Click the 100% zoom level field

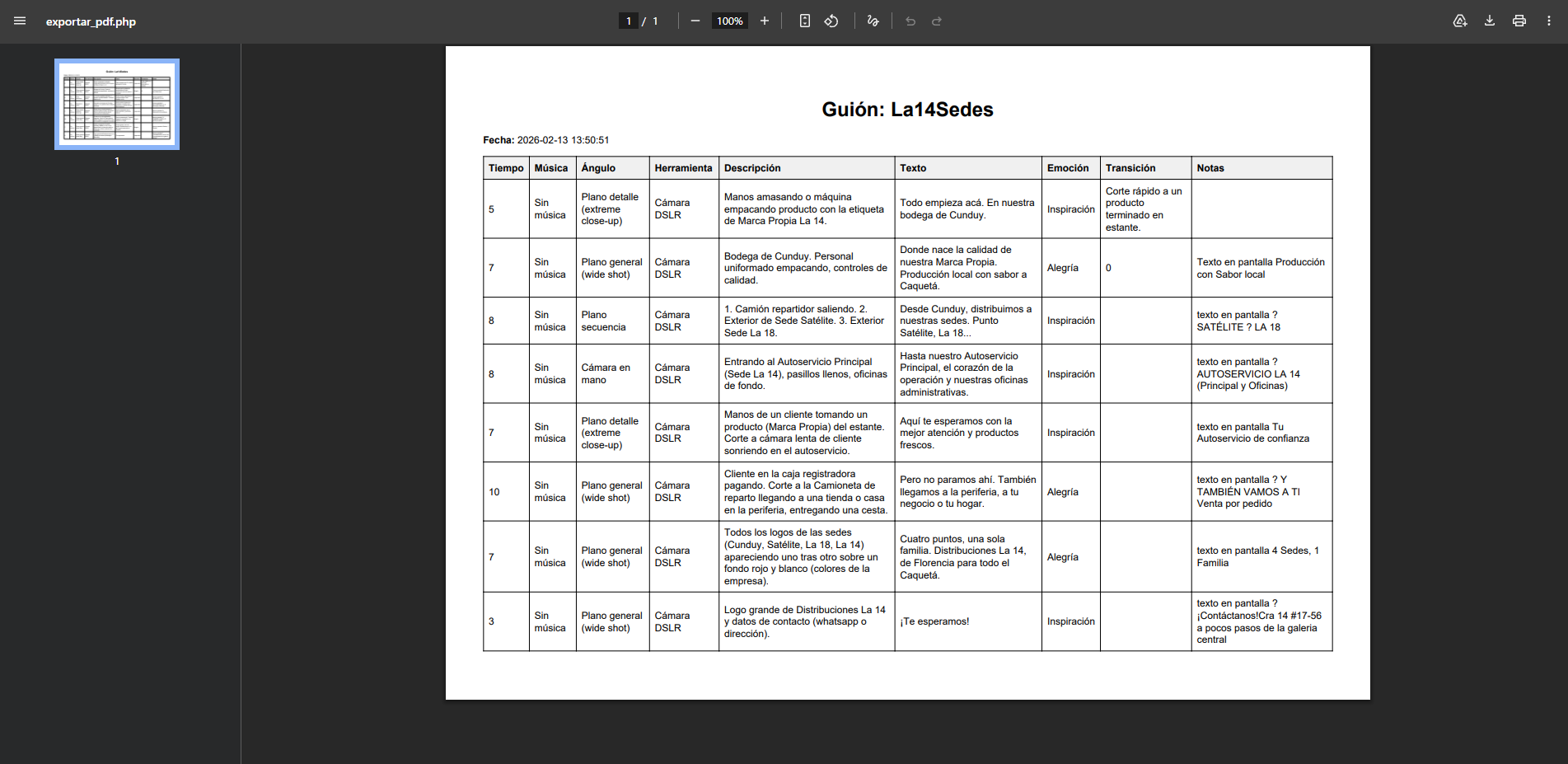729,21
